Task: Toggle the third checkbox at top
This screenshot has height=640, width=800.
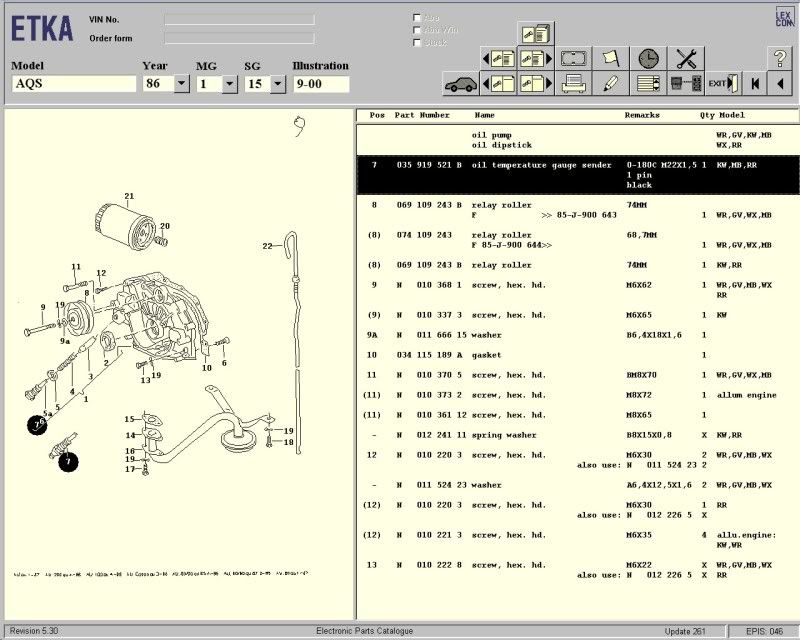Action: coord(417,43)
